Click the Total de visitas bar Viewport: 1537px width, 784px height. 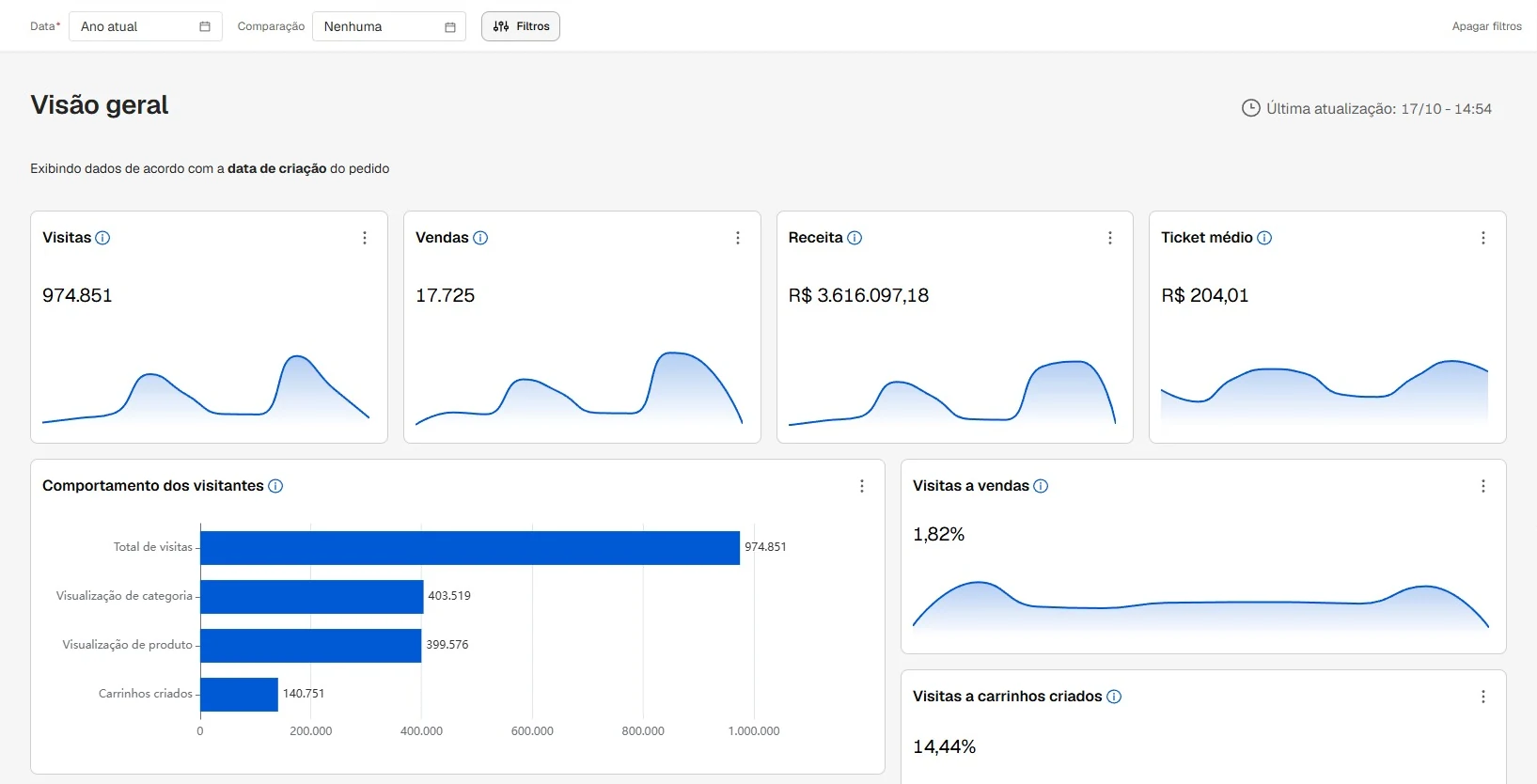pos(470,548)
